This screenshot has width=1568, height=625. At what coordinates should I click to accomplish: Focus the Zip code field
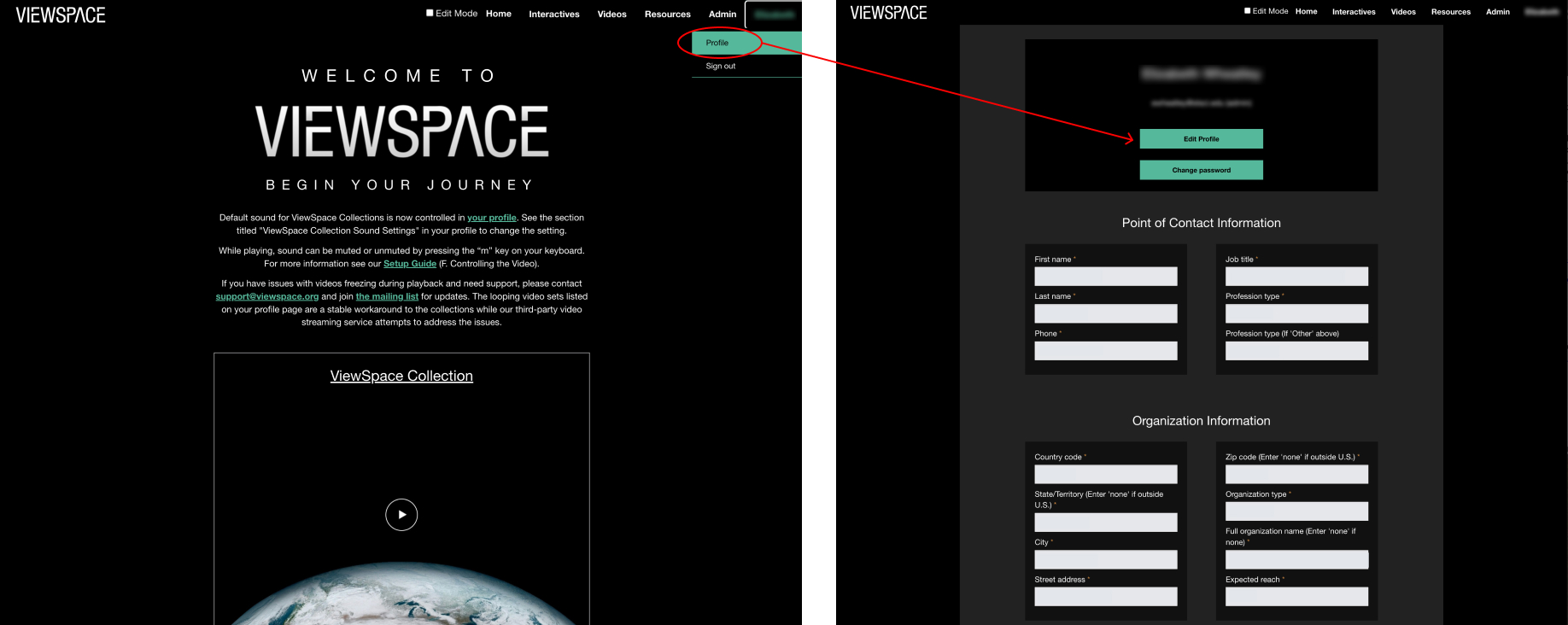pyautogui.click(x=1296, y=474)
